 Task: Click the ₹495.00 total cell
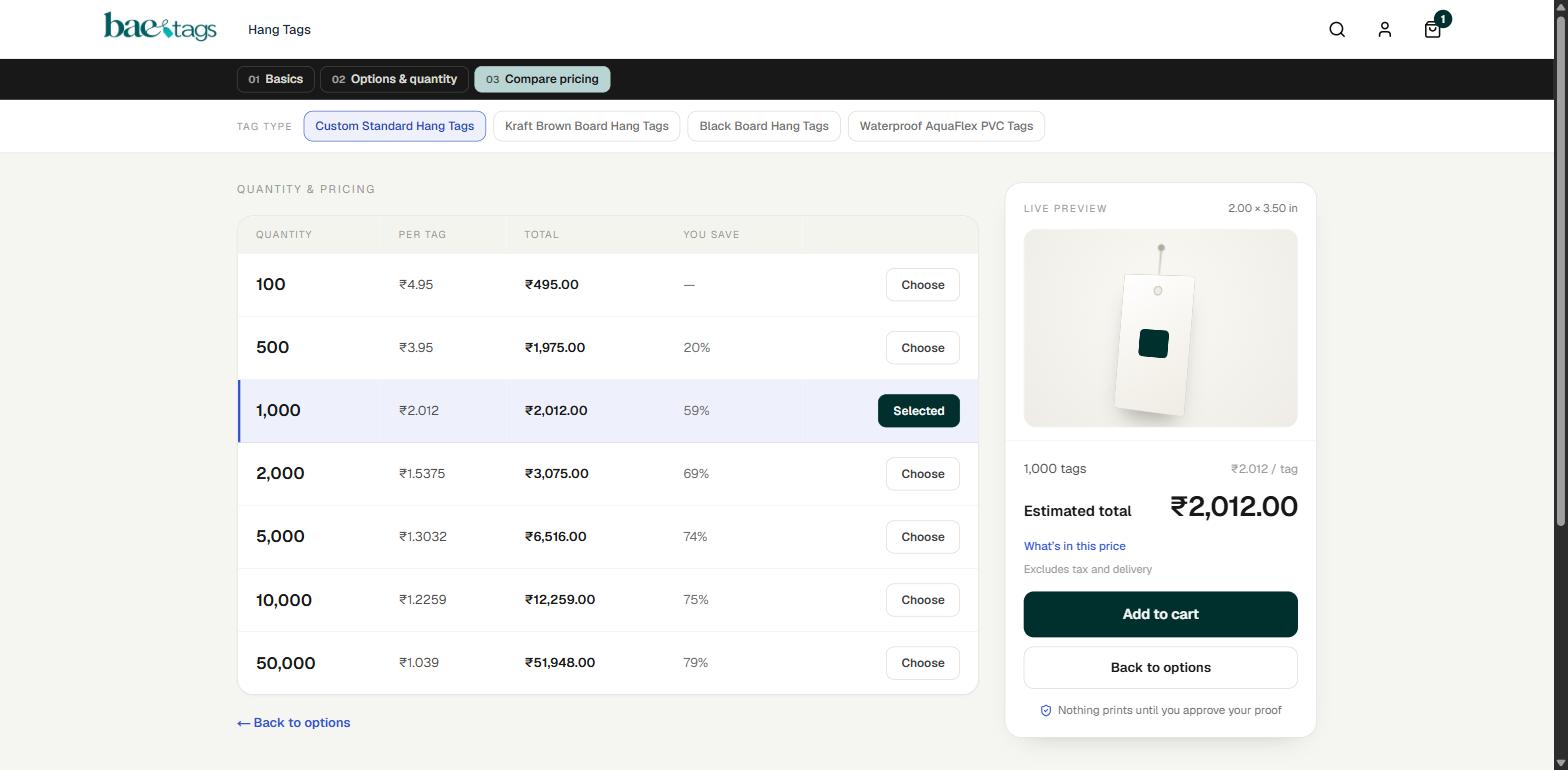[x=551, y=285]
